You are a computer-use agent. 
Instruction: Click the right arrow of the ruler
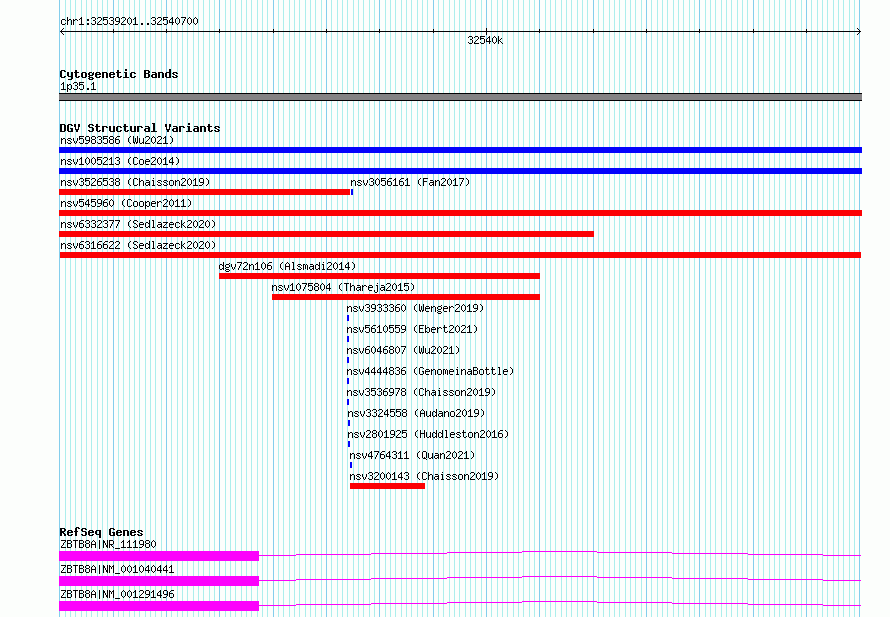[859, 32]
